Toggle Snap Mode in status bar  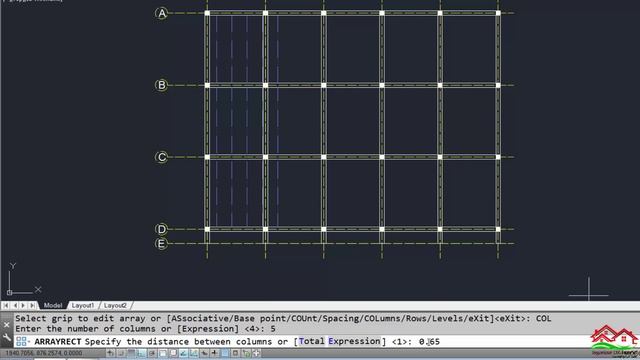[x=121, y=353]
